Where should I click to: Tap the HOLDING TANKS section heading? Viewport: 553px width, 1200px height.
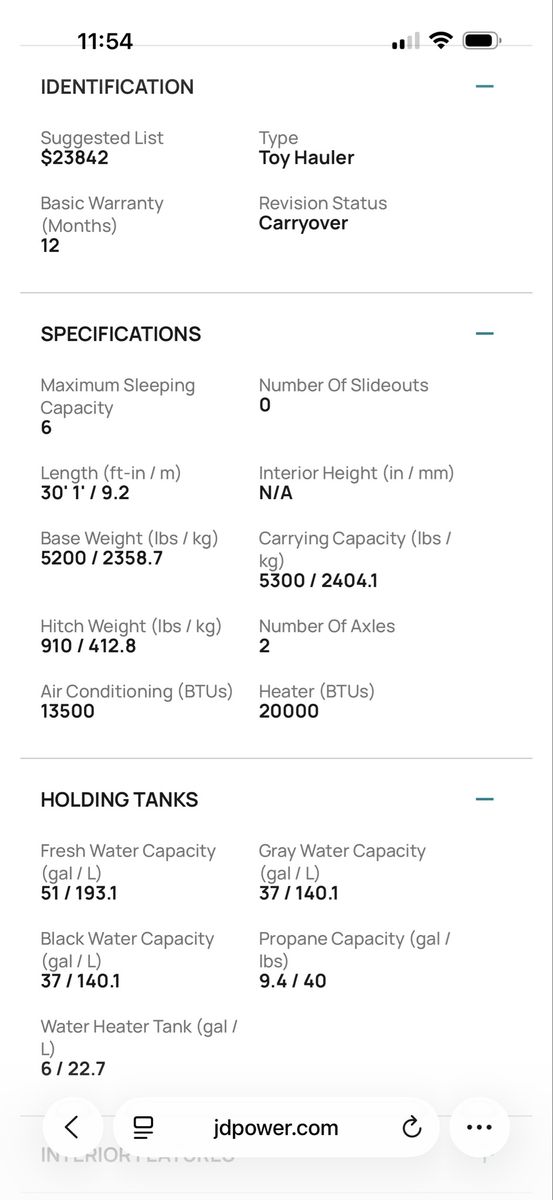[119, 799]
